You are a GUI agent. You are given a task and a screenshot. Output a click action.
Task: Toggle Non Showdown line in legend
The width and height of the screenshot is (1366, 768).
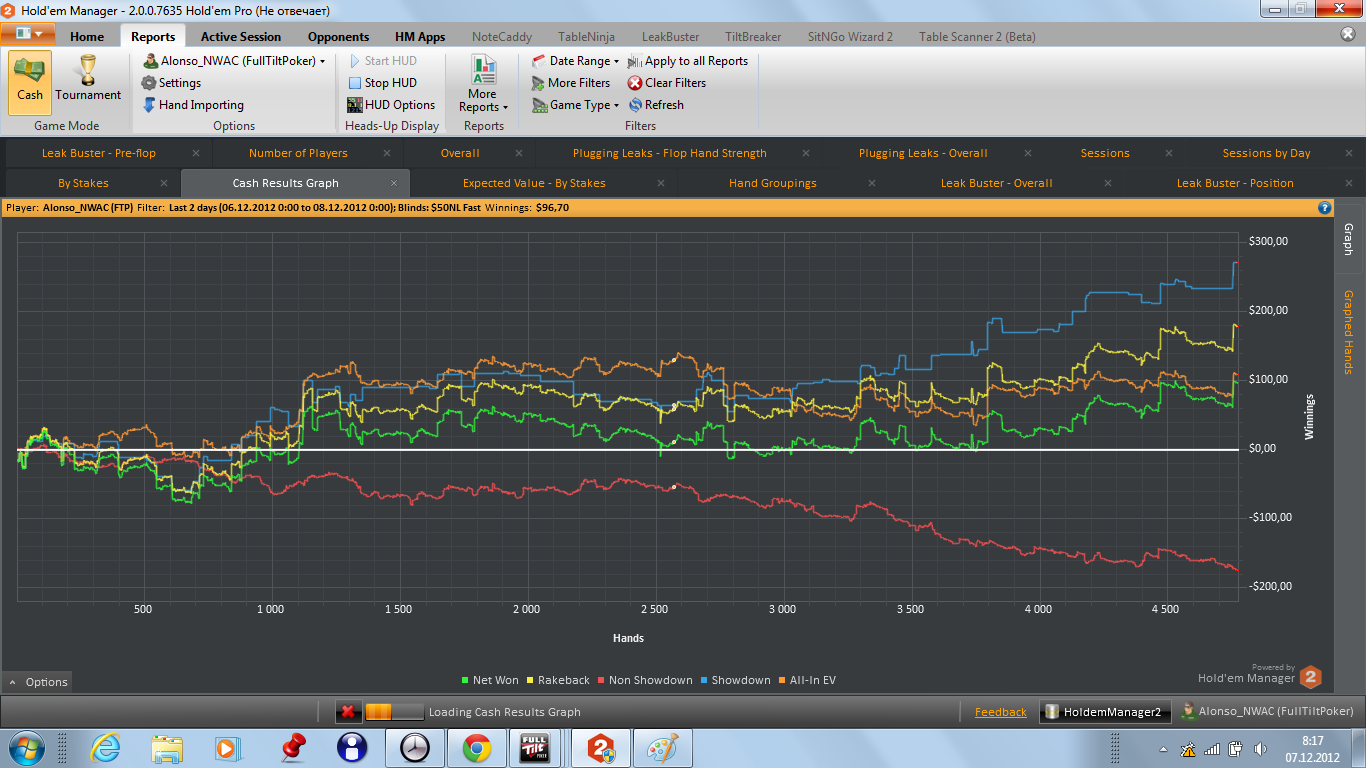tap(645, 680)
